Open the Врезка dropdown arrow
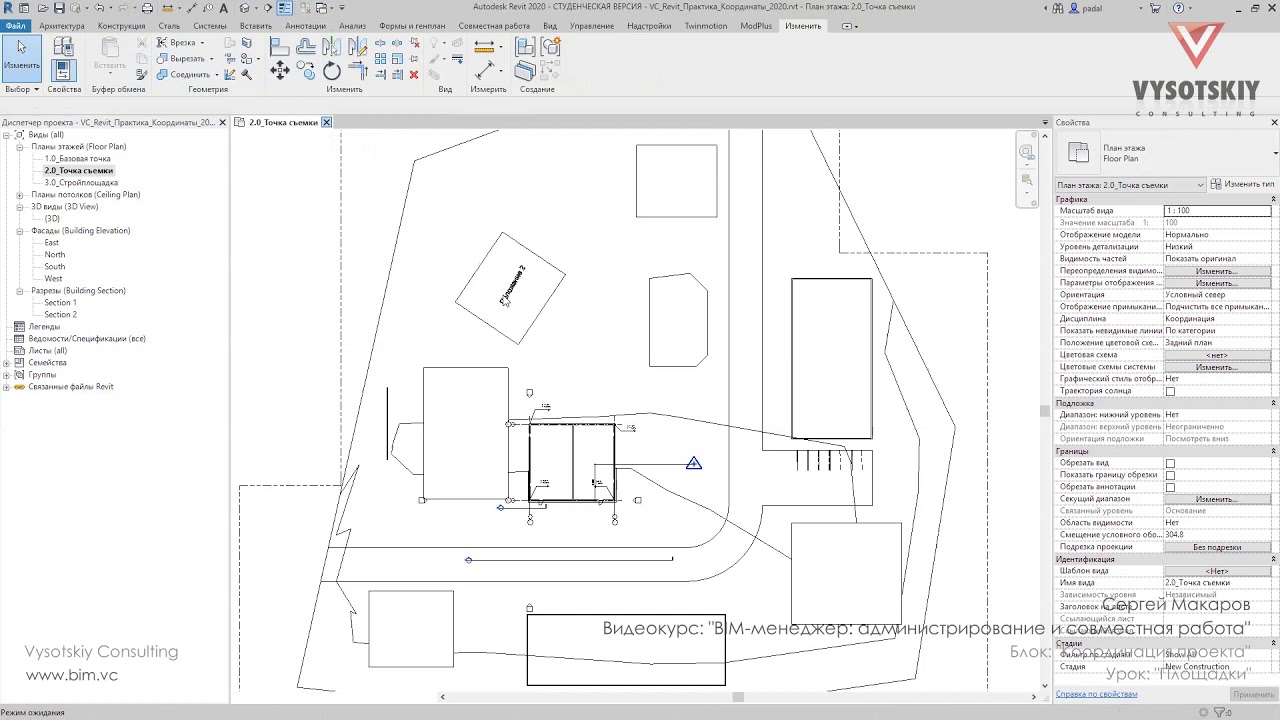This screenshot has height=720, width=1280. [x=202, y=43]
